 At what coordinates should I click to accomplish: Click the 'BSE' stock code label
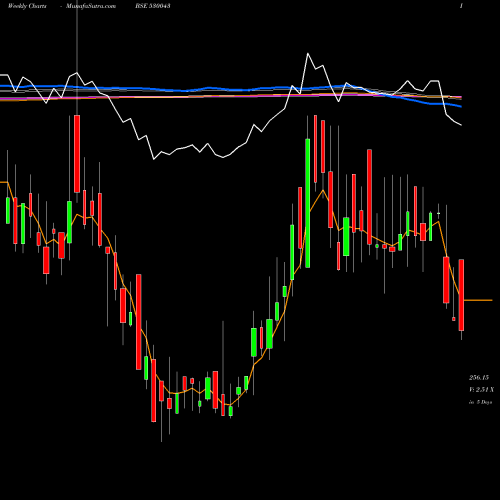(x=153, y=6)
